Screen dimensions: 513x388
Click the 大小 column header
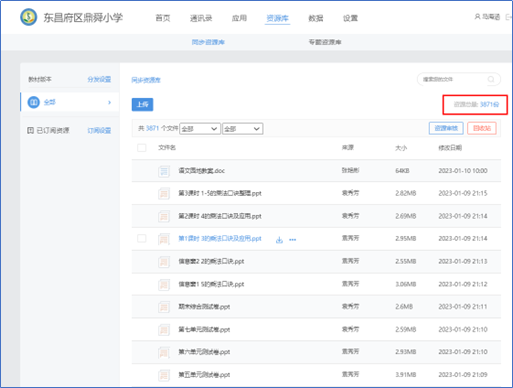click(x=401, y=148)
